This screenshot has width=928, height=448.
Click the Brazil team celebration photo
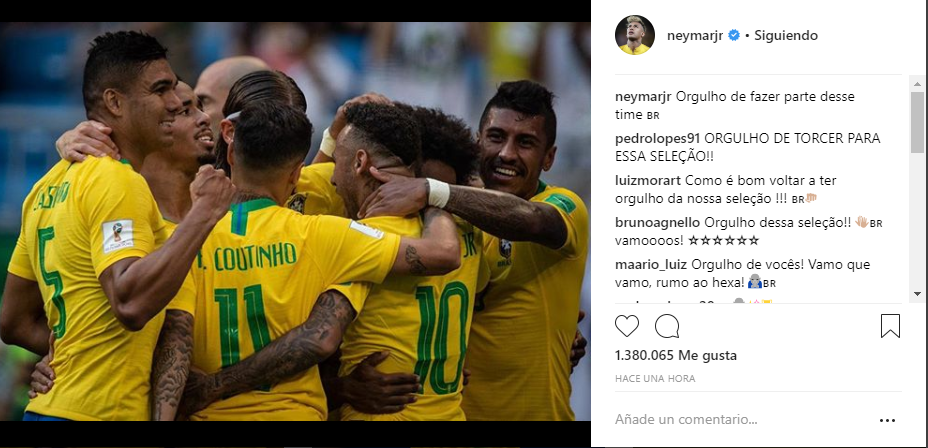click(x=295, y=221)
